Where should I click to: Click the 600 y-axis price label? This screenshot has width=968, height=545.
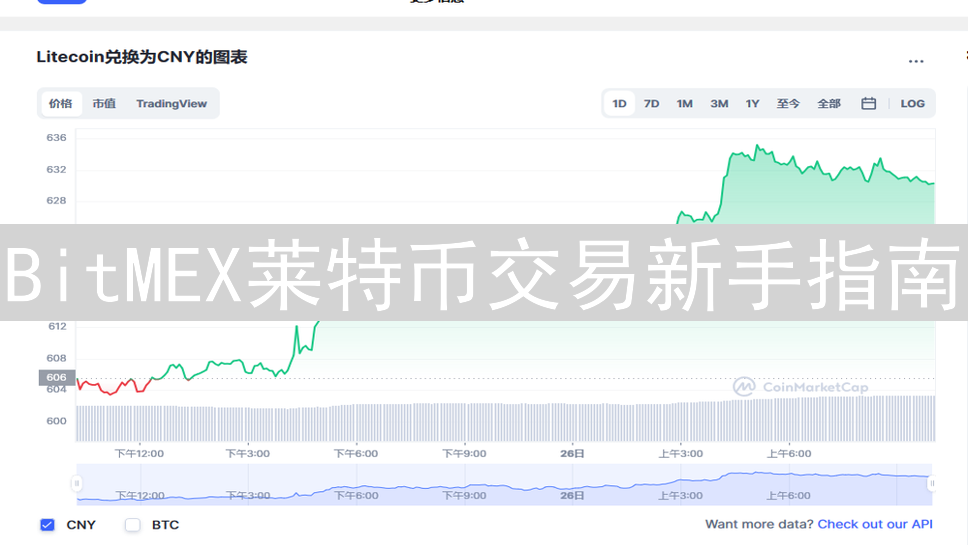click(x=56, y=421)
